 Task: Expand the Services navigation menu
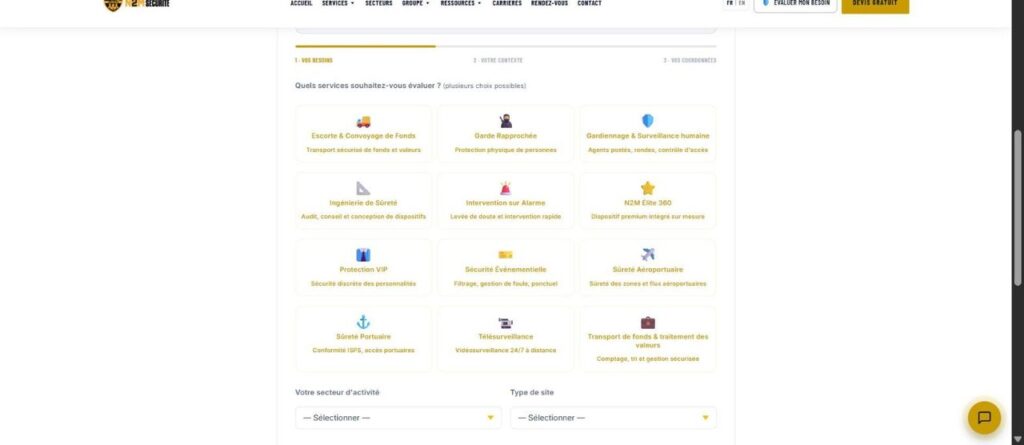338,3
